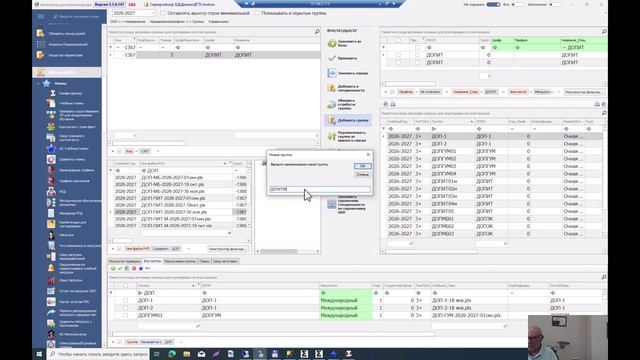This screenshot has height=360, width=640.
Task: Open Учебные планы in sidebar
Action: pos(71,103)
